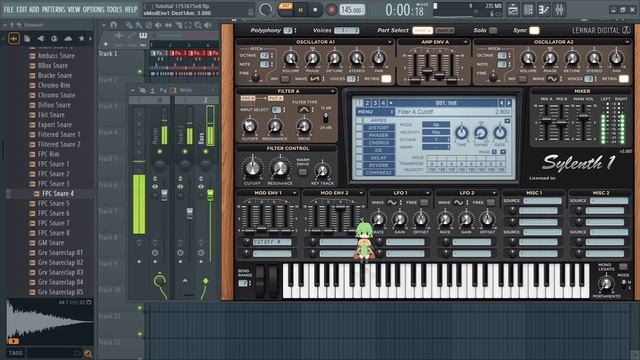The height and width of the screenshot is (360, 640).
Task: Open the TOOLS menu
Action: 114,9
